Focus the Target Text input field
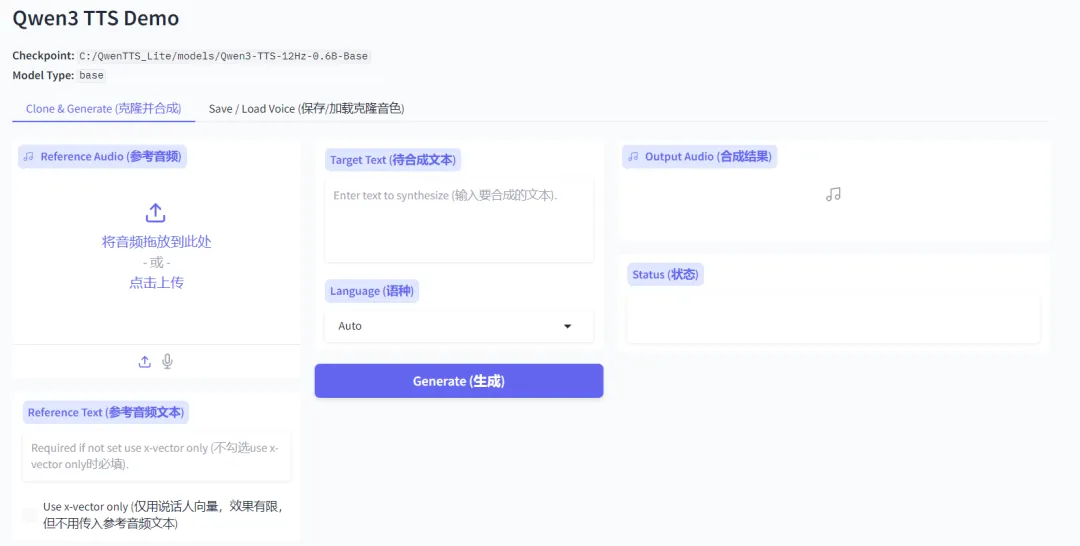Image resolution: width=1080 pixels, height=546 pixels. coord(459,220)
